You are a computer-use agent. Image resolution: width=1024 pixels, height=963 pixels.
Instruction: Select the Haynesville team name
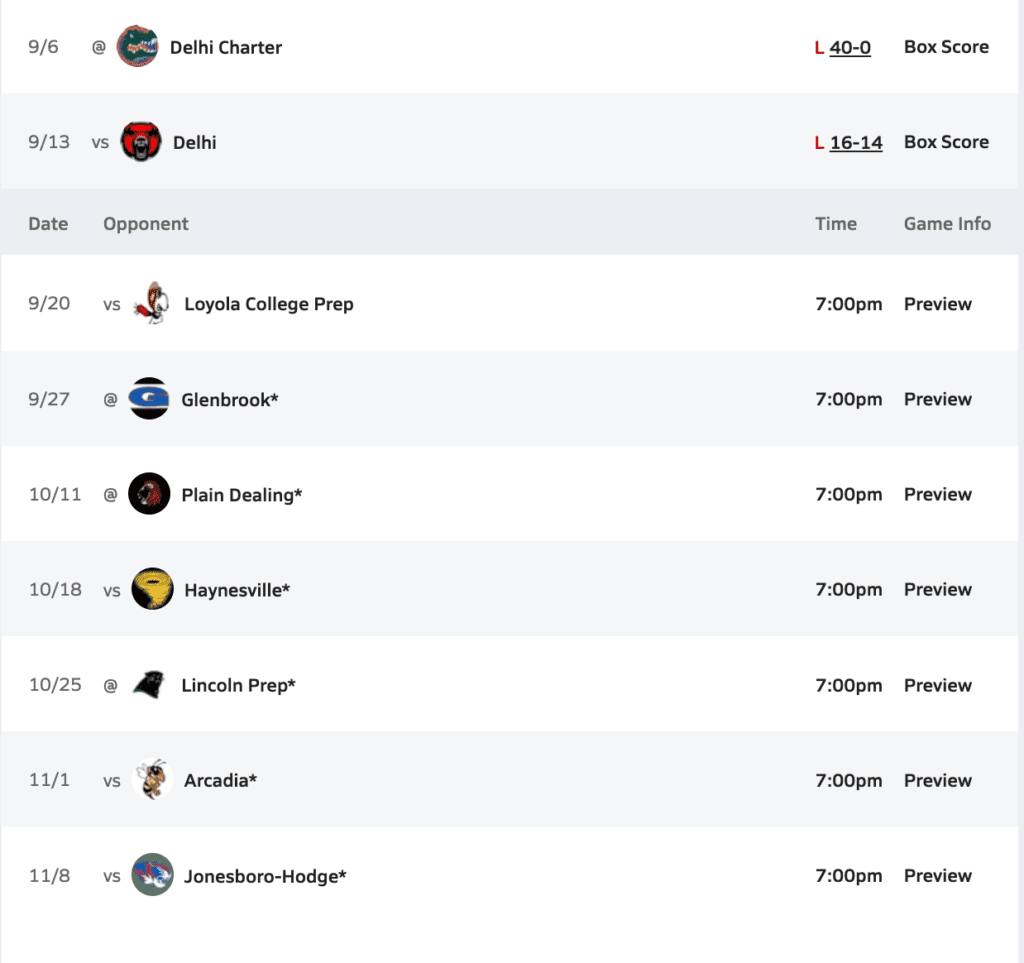pyautogui.click(x=237, y=590)
